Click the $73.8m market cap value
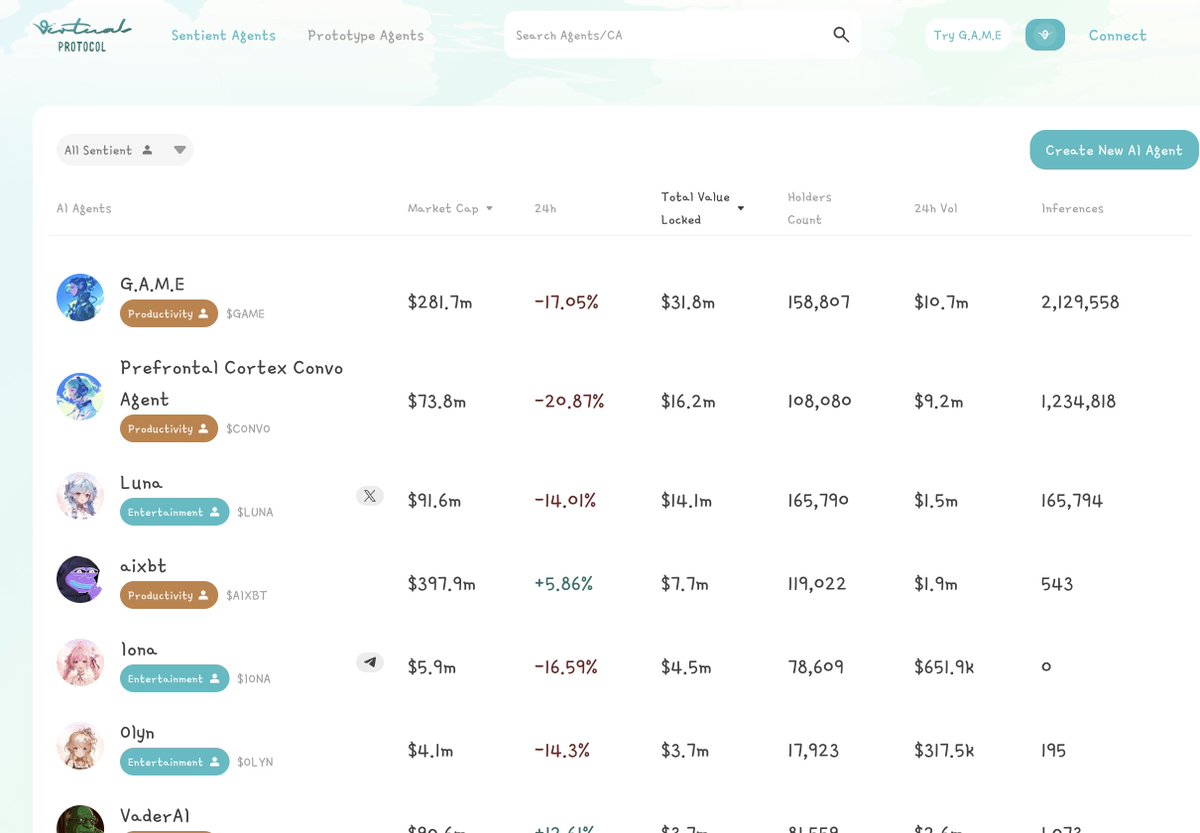This screenshot has height=833, width=1200. pyautogui.click(x=437, y=402)
